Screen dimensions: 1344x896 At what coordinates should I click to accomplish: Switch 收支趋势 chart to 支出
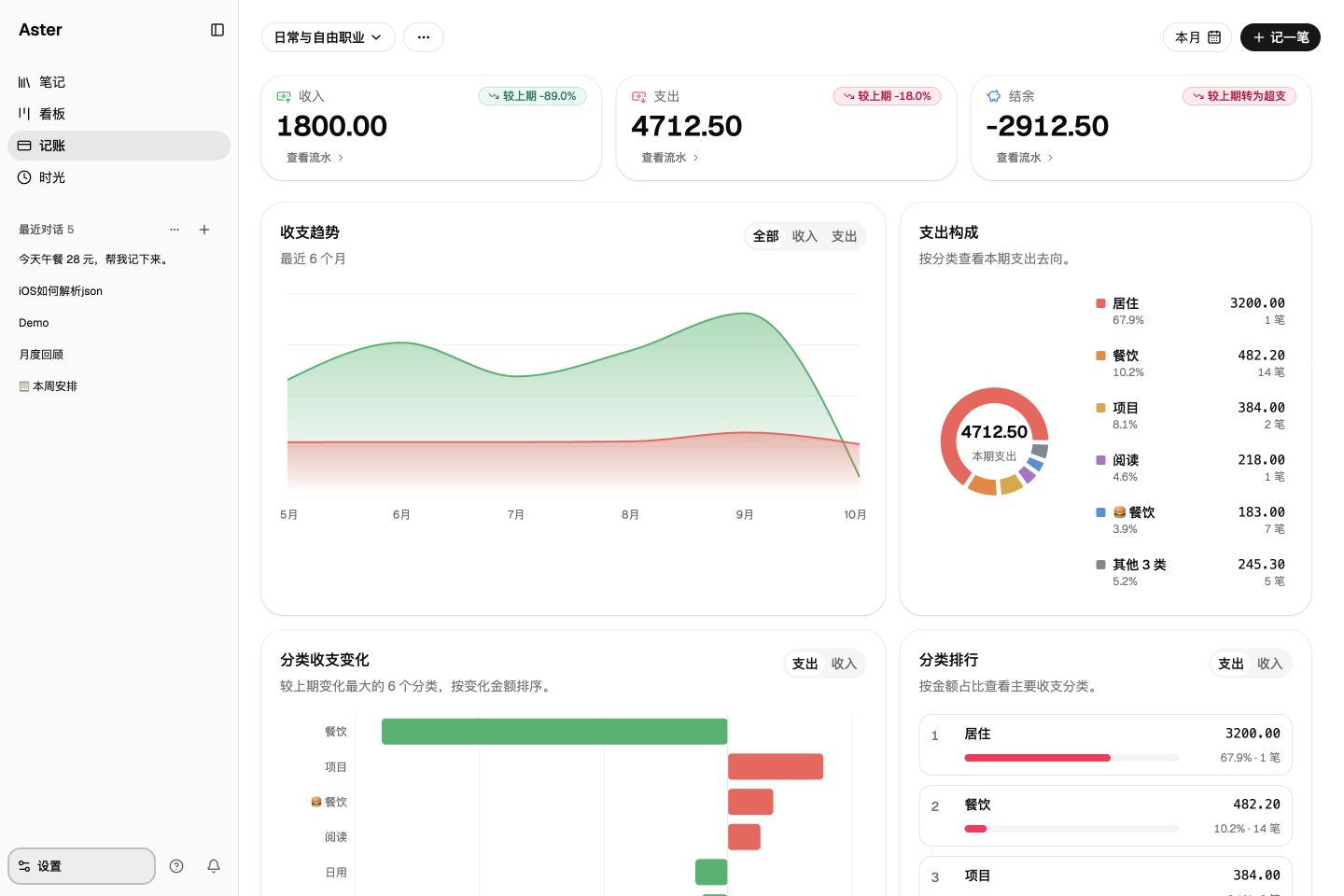[845, 236]
